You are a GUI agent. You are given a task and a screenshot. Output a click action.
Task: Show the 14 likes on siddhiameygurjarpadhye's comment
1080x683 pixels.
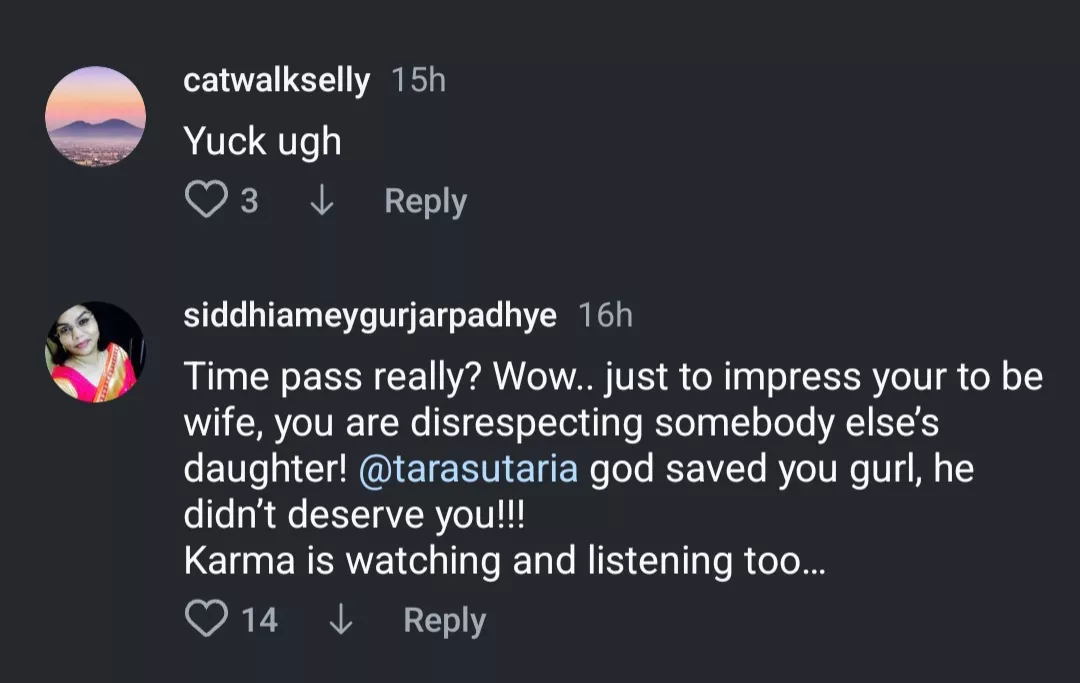click(259, 620)
